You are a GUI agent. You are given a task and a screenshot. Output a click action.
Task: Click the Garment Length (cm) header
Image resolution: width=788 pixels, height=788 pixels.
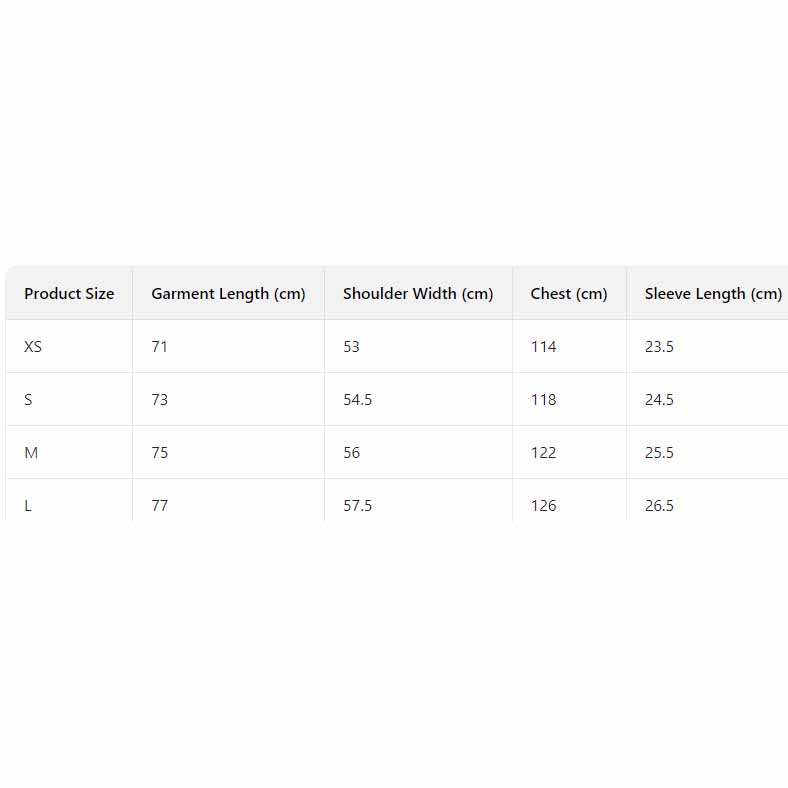[x=228, y=294]
